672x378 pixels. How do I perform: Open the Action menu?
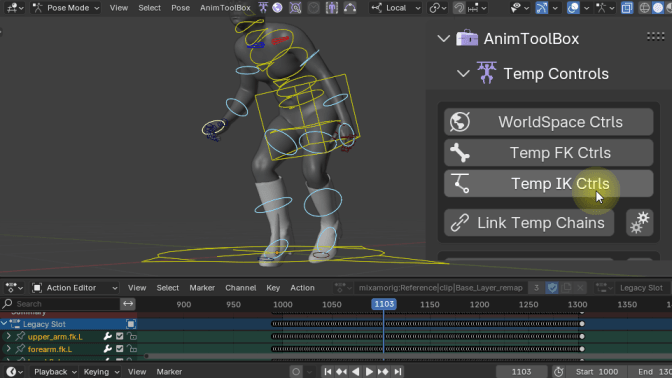point(302,288)
